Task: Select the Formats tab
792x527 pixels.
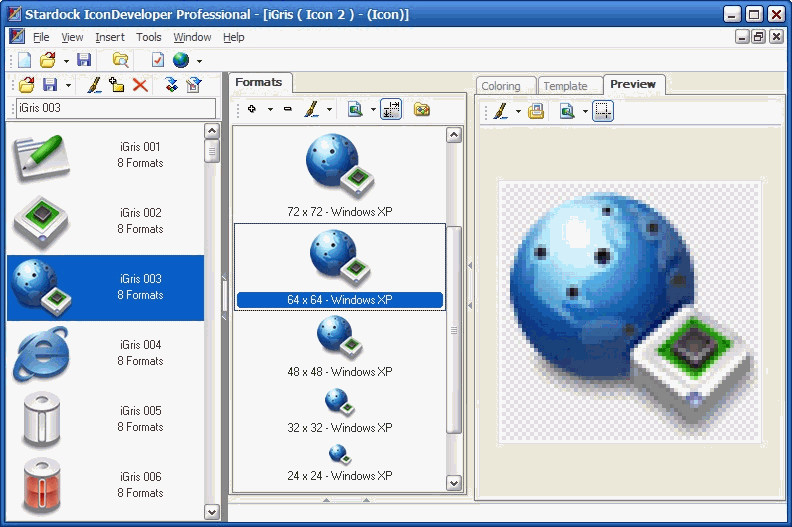Action: (259, 82)
